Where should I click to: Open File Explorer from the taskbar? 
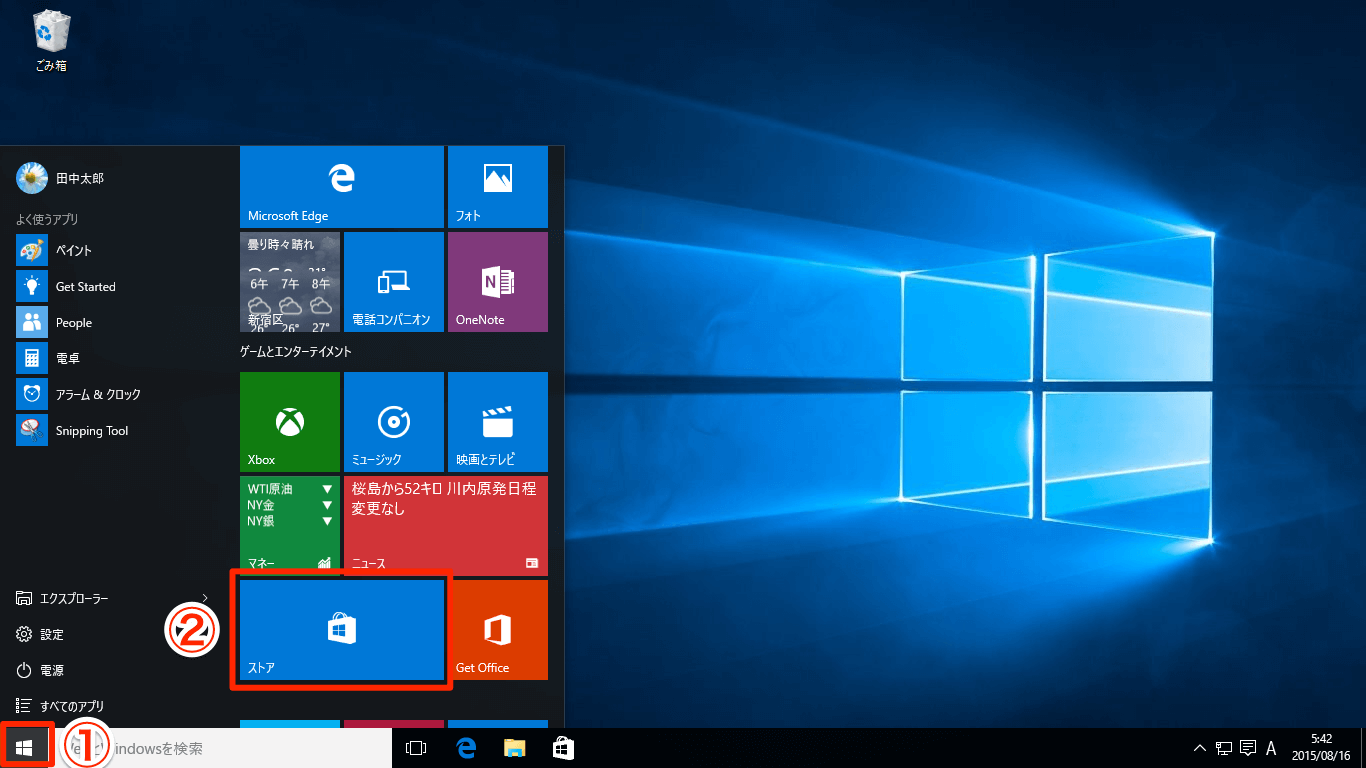point(514,748)
